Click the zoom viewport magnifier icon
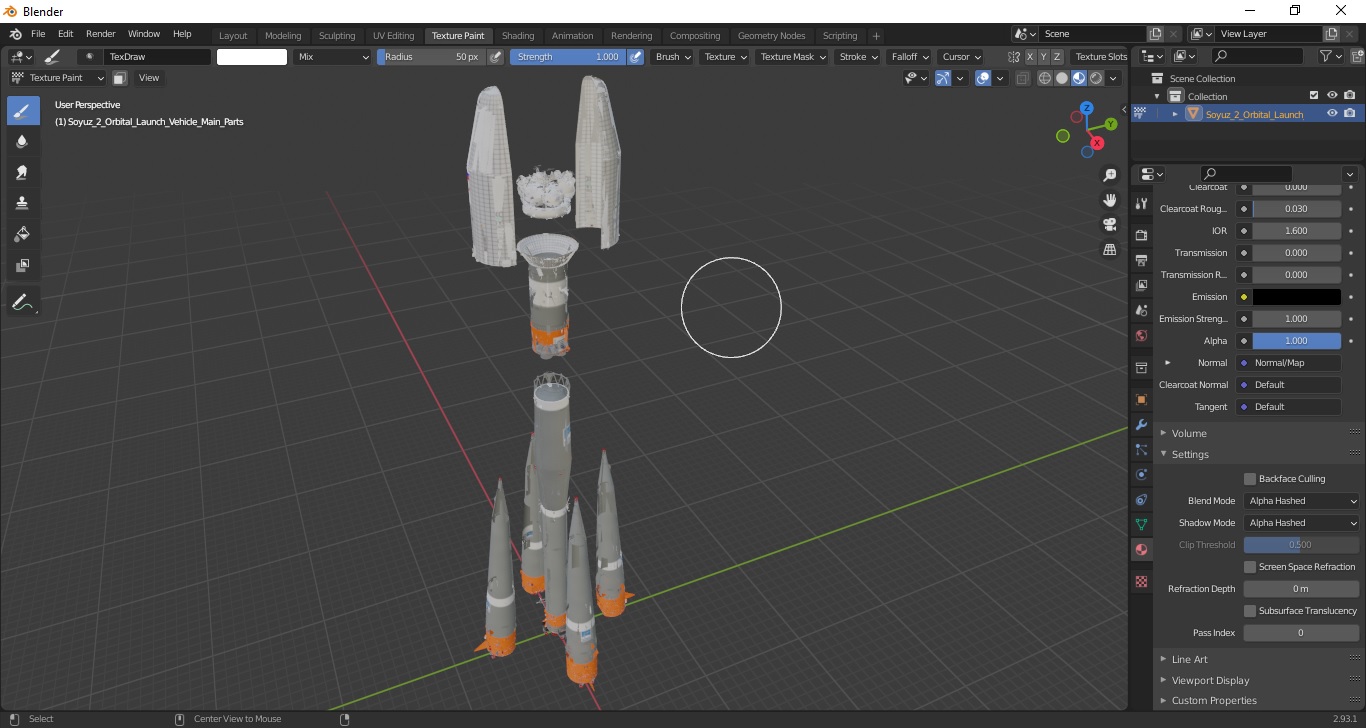The height and width of the screenshot is (728, 1366). click(x=1109, y=175)
